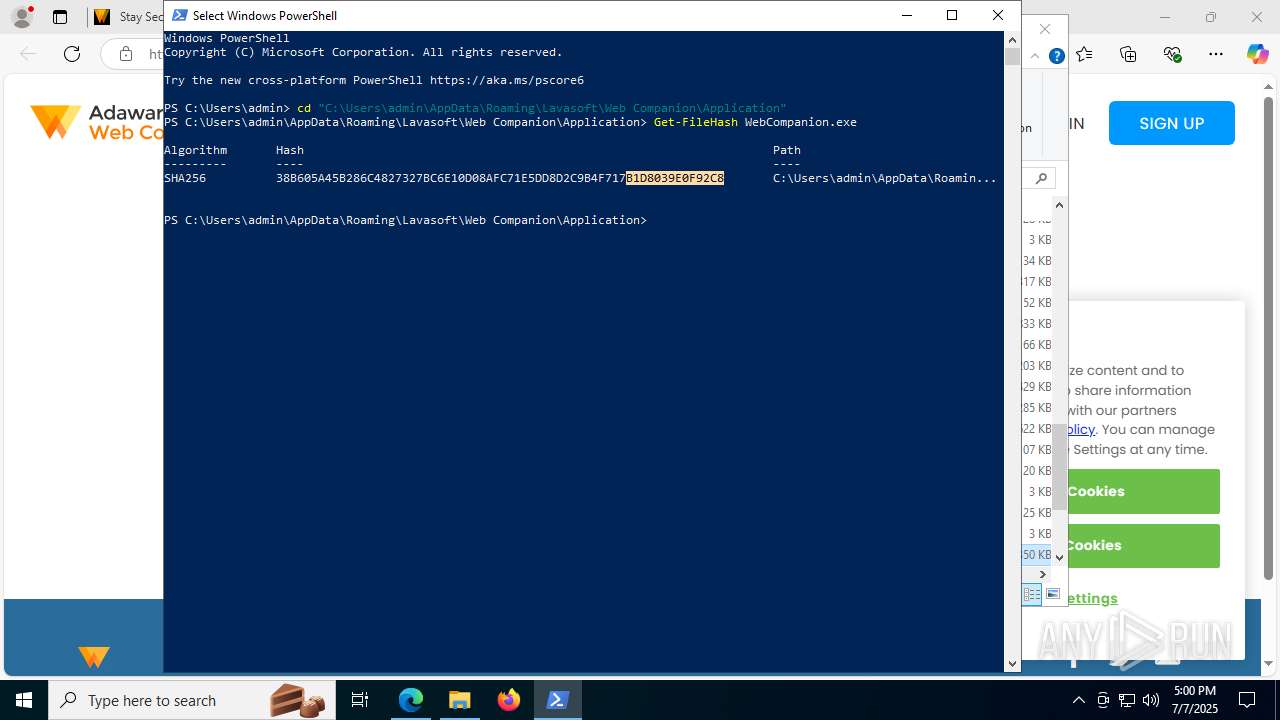This screenshot has height=720, width=1280.
Task: Refresh the Edge browser page
Action: point(72,54)
